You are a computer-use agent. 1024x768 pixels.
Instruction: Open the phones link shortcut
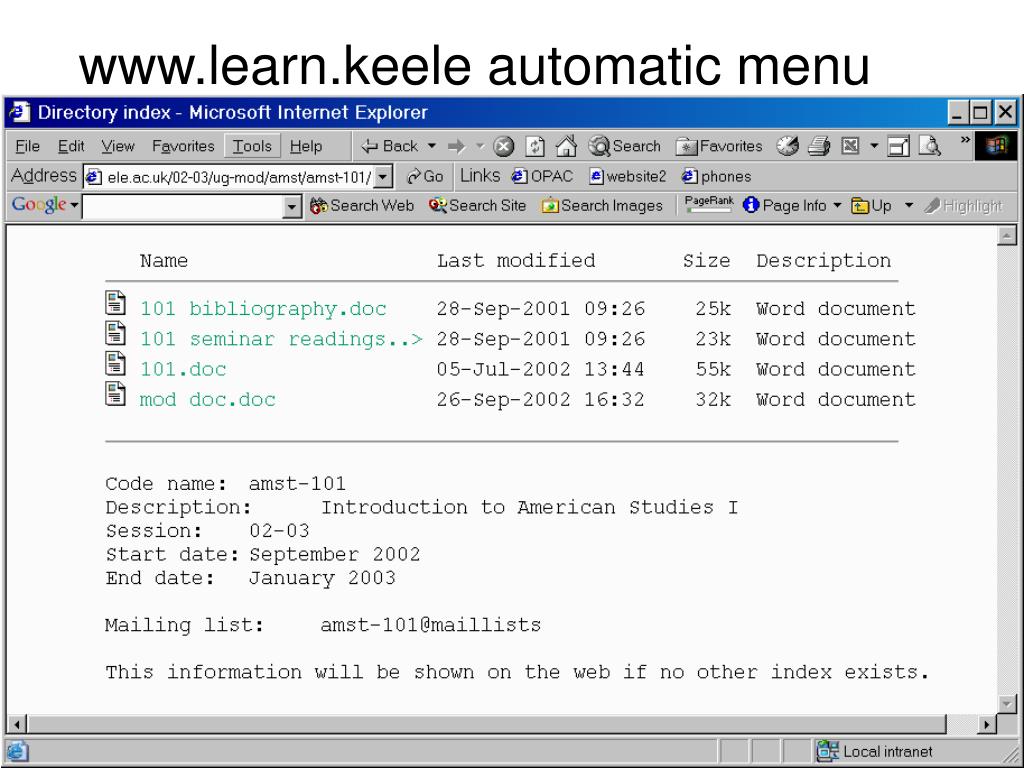pyautogui.click(x=716, y=176)
